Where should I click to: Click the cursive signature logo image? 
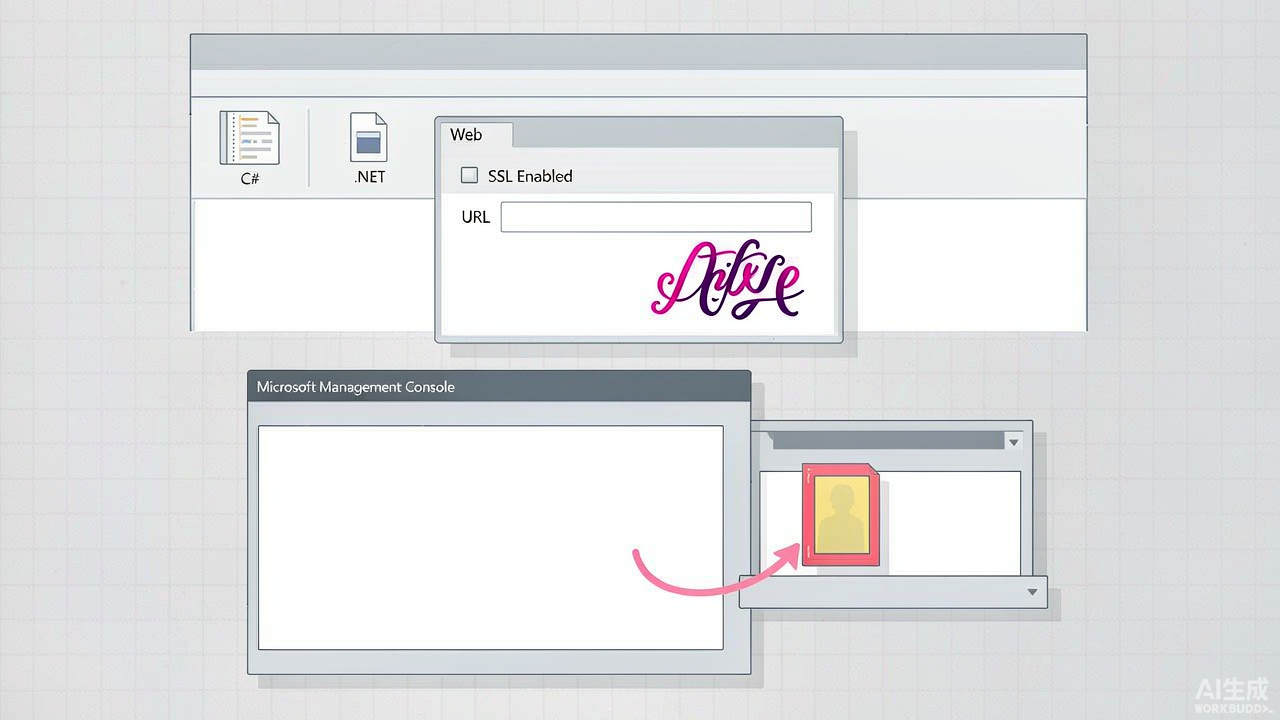(727, 279)
